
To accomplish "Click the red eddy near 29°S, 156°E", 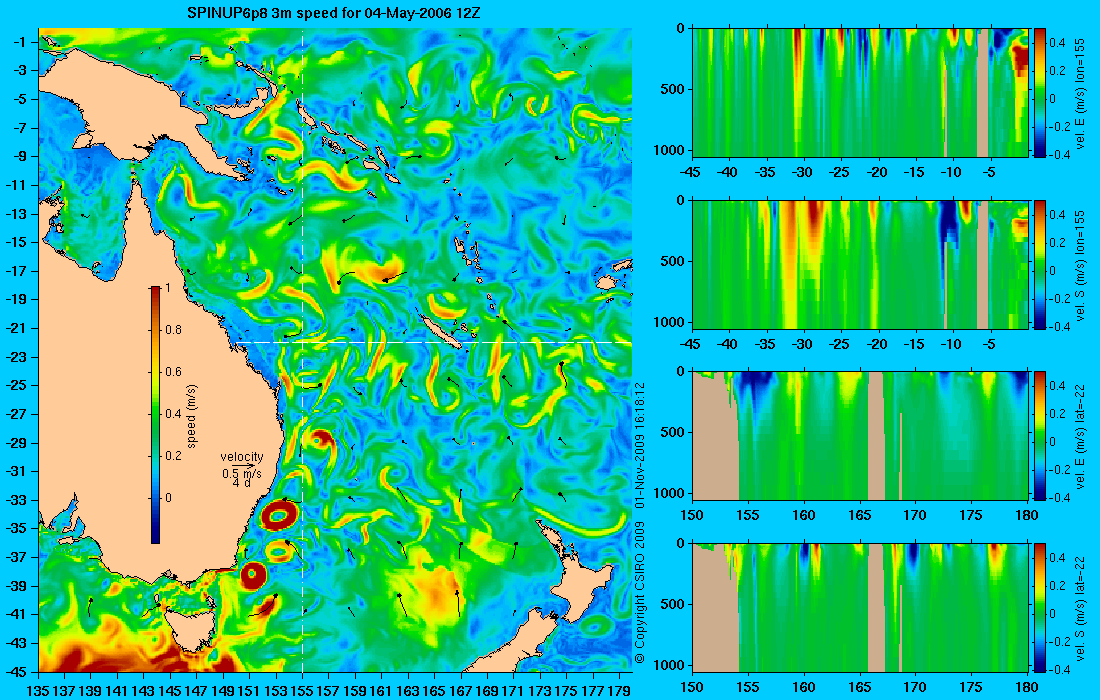I will point(320,440).
